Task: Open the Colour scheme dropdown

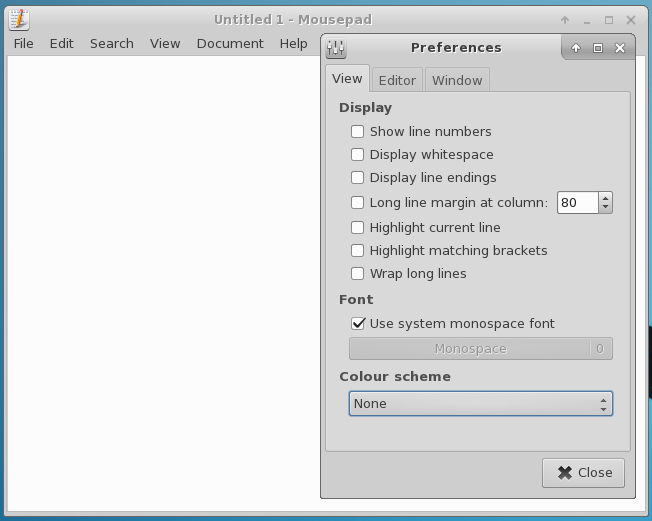Action: tap(480, 403)
